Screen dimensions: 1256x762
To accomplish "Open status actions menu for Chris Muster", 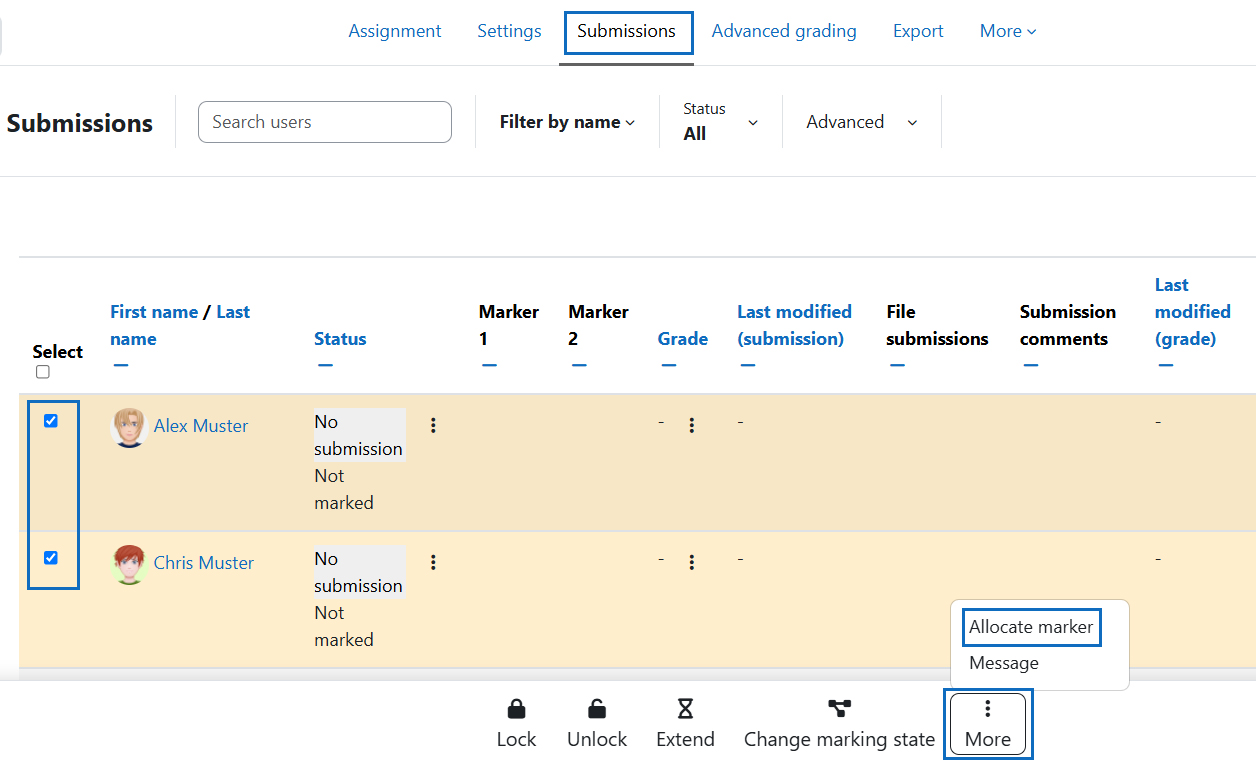I will (433, 562).
